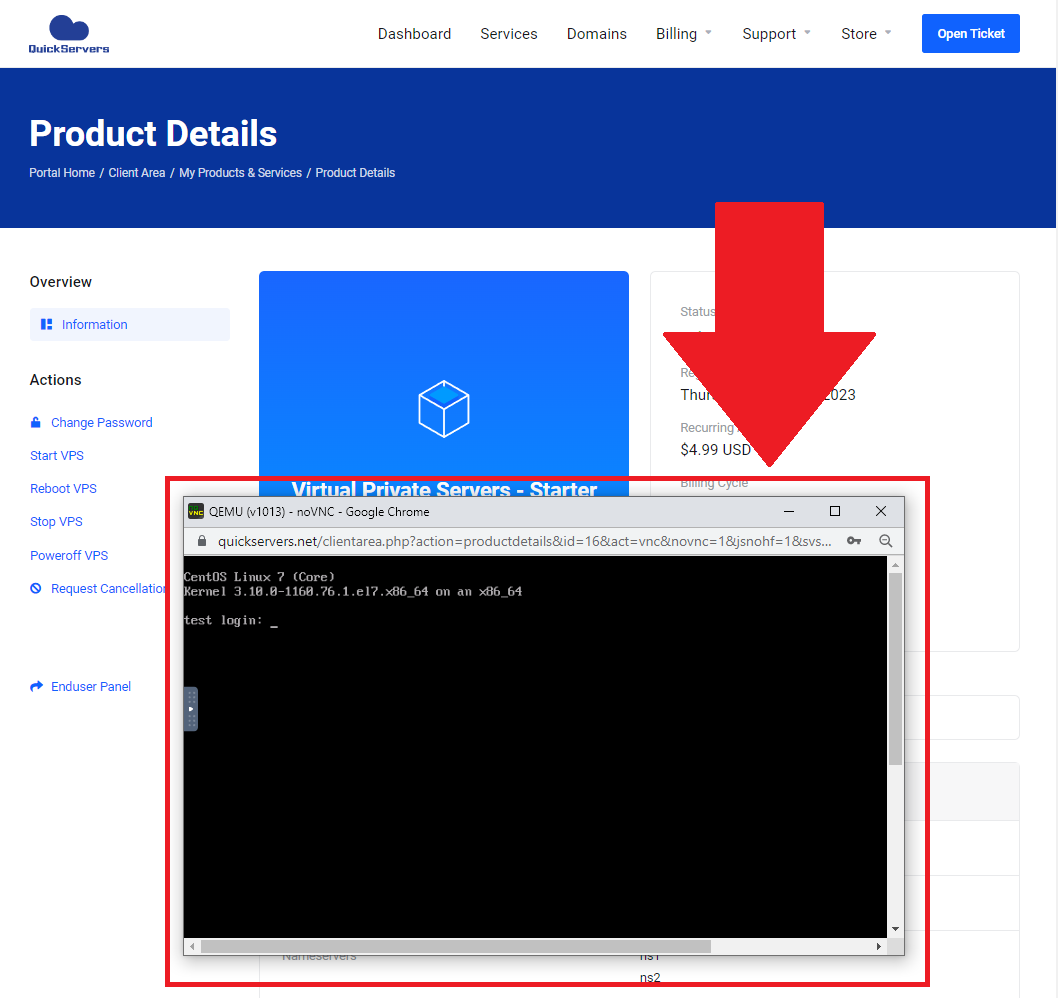This screenshot has height=998, width=1058.
Task: Click the '$4.99 USD' recurring amount
Action: 715,449
